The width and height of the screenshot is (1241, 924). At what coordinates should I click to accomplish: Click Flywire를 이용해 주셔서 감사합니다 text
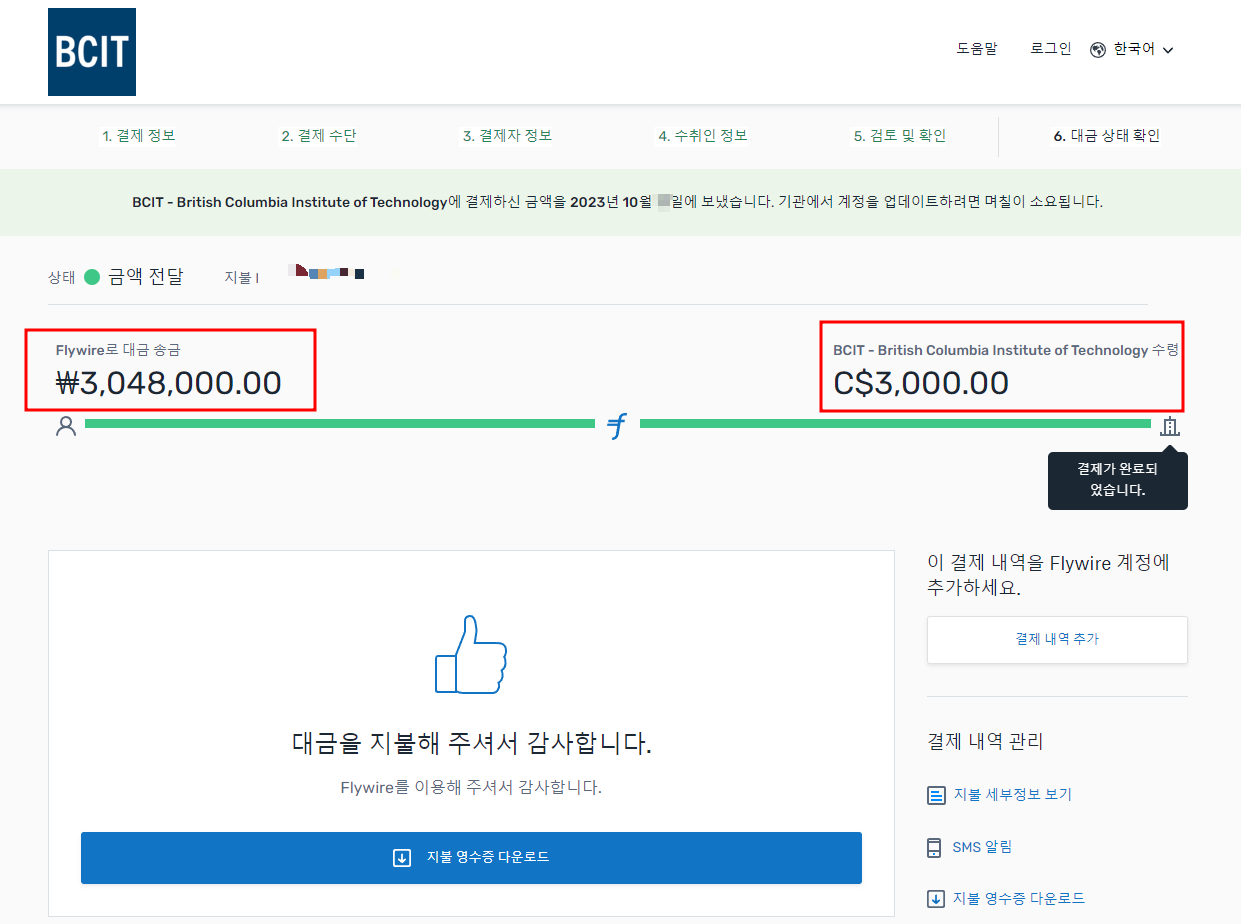[x=471, y=788]
